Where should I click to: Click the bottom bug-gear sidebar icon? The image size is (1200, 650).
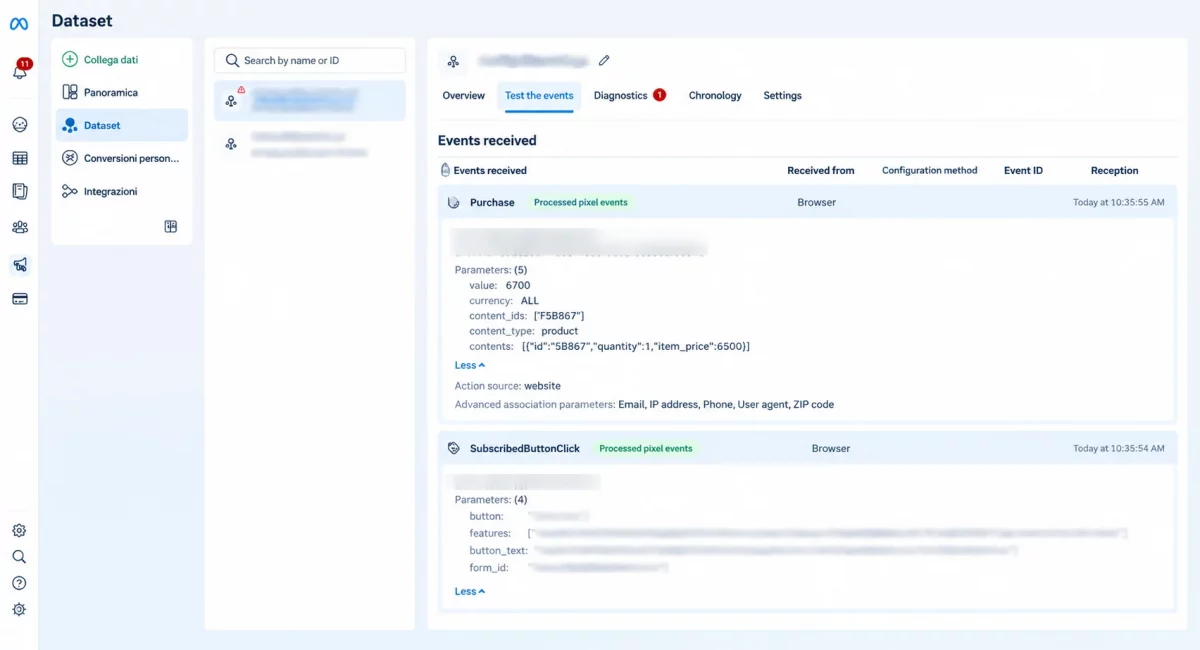pos(19,610)
